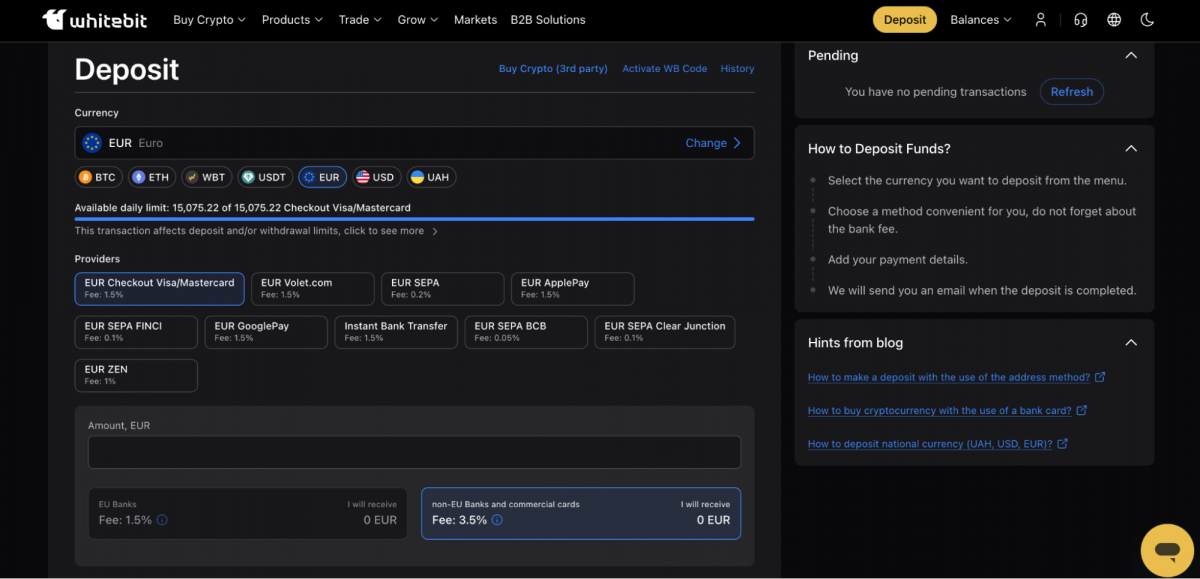This screenshot has height=579, width=1200.
Task: Open the yellow chat widget
Action: 1167,550
